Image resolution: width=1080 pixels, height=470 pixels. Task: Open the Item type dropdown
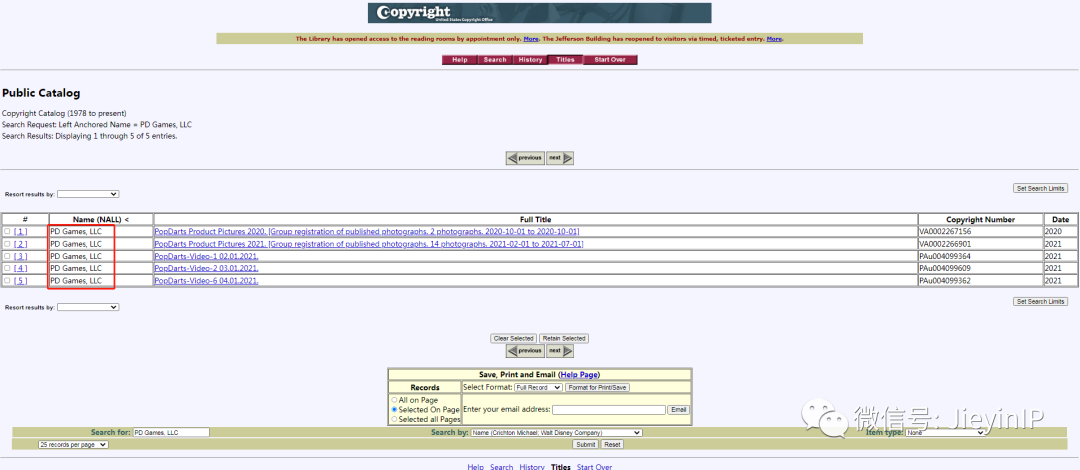(944, 433)
